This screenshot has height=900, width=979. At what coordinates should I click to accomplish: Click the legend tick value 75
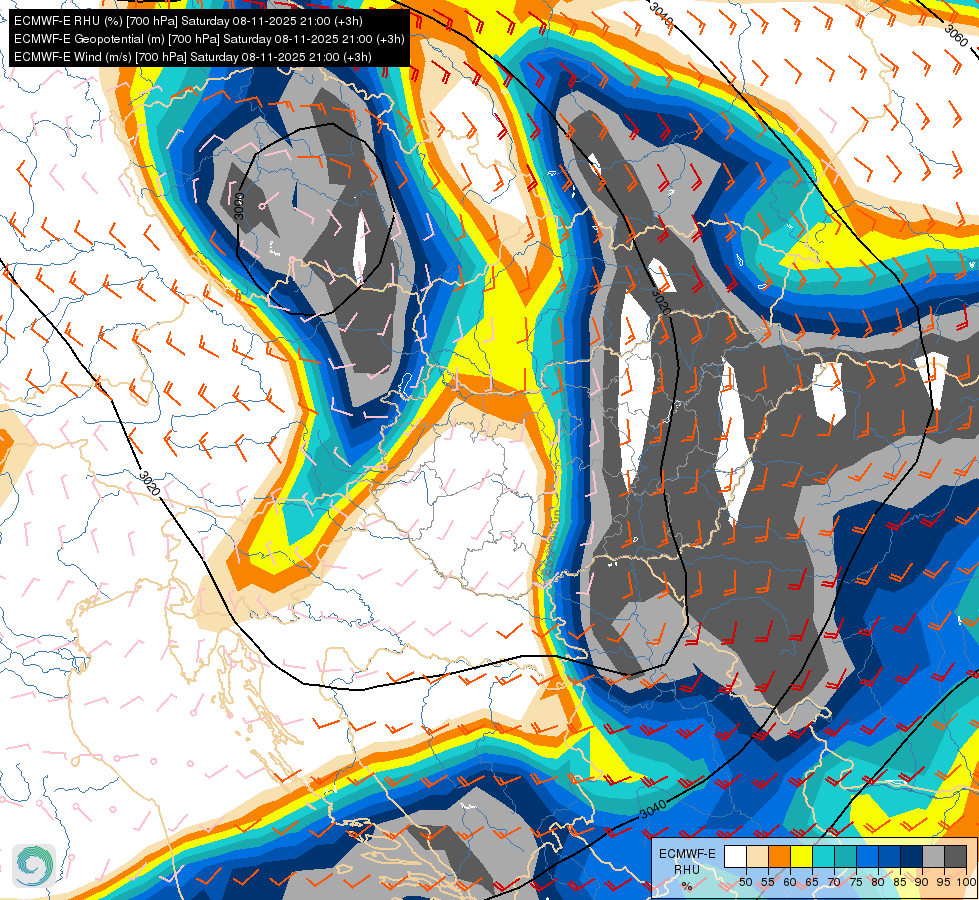(x=856, y=882)
